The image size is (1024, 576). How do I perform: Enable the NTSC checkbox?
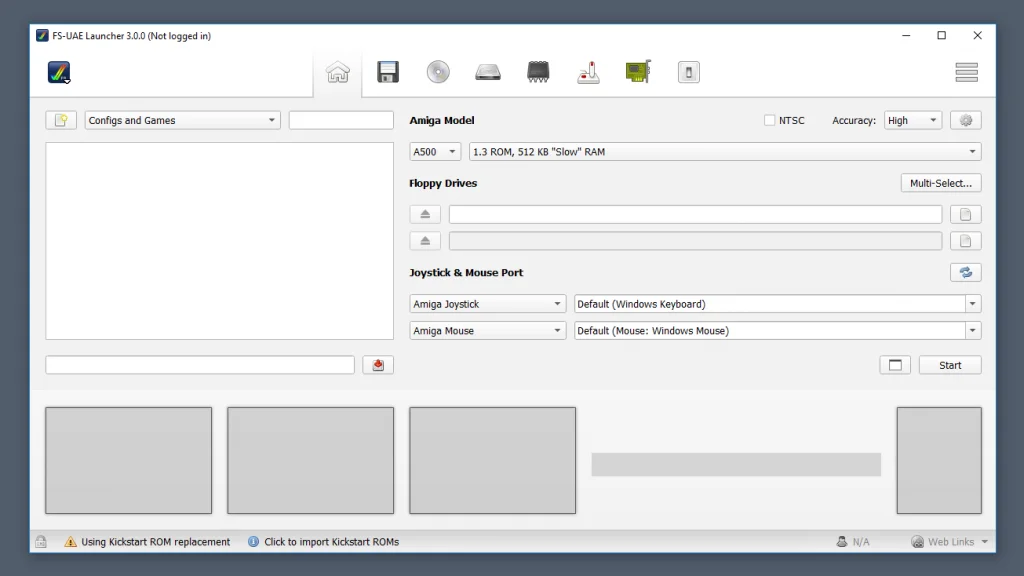[769, 120]
